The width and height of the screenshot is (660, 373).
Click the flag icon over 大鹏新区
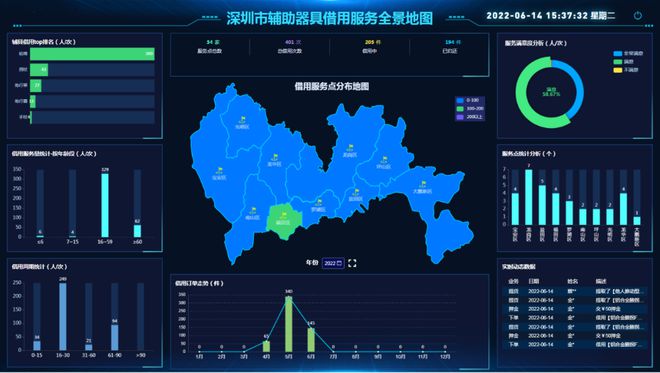(x=423, y=184)
